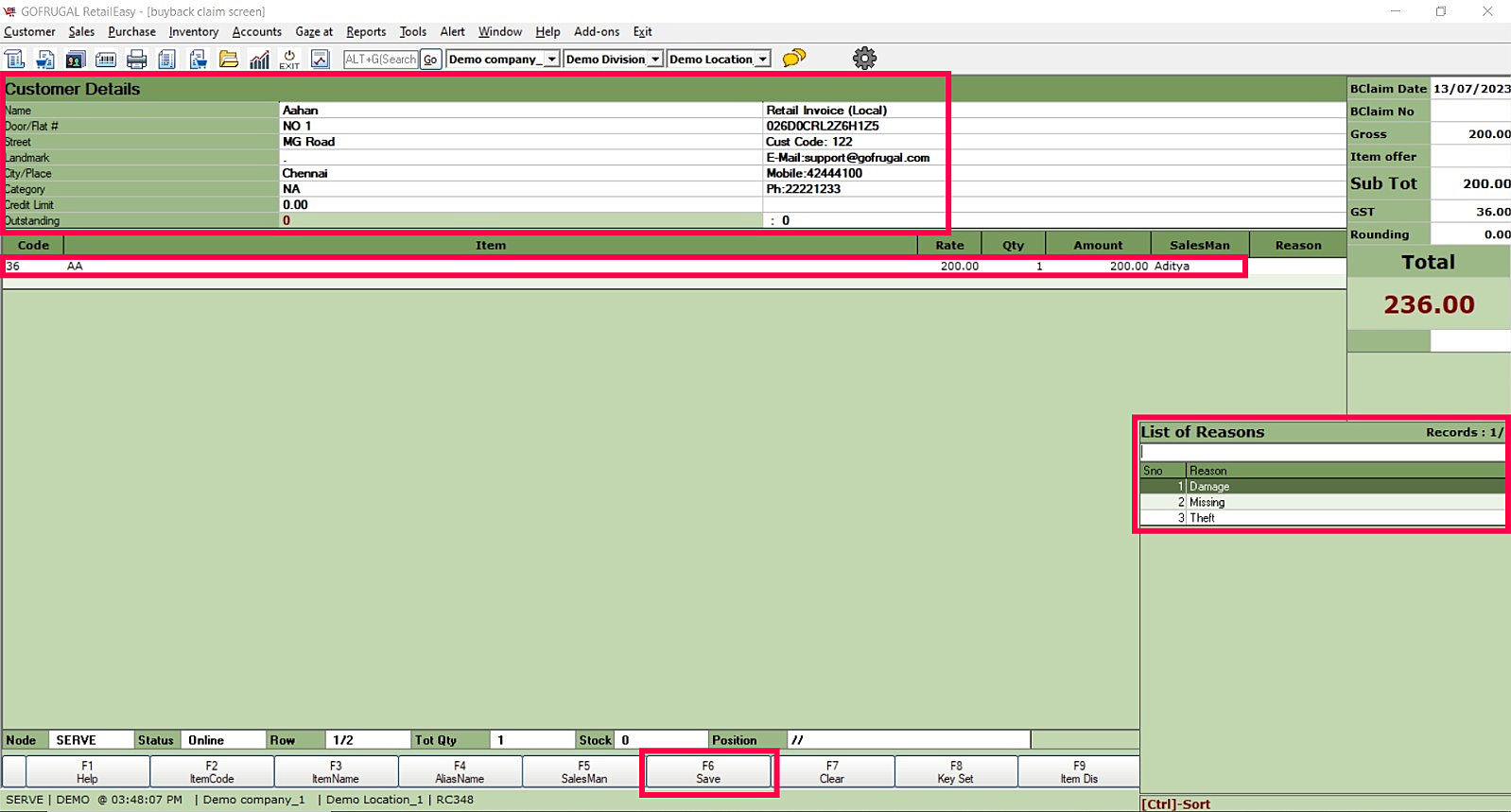The width and height of the screenshot is (1511, 812).
Task: Click salesman Aditya in the item row
Action: (1172, 267)
